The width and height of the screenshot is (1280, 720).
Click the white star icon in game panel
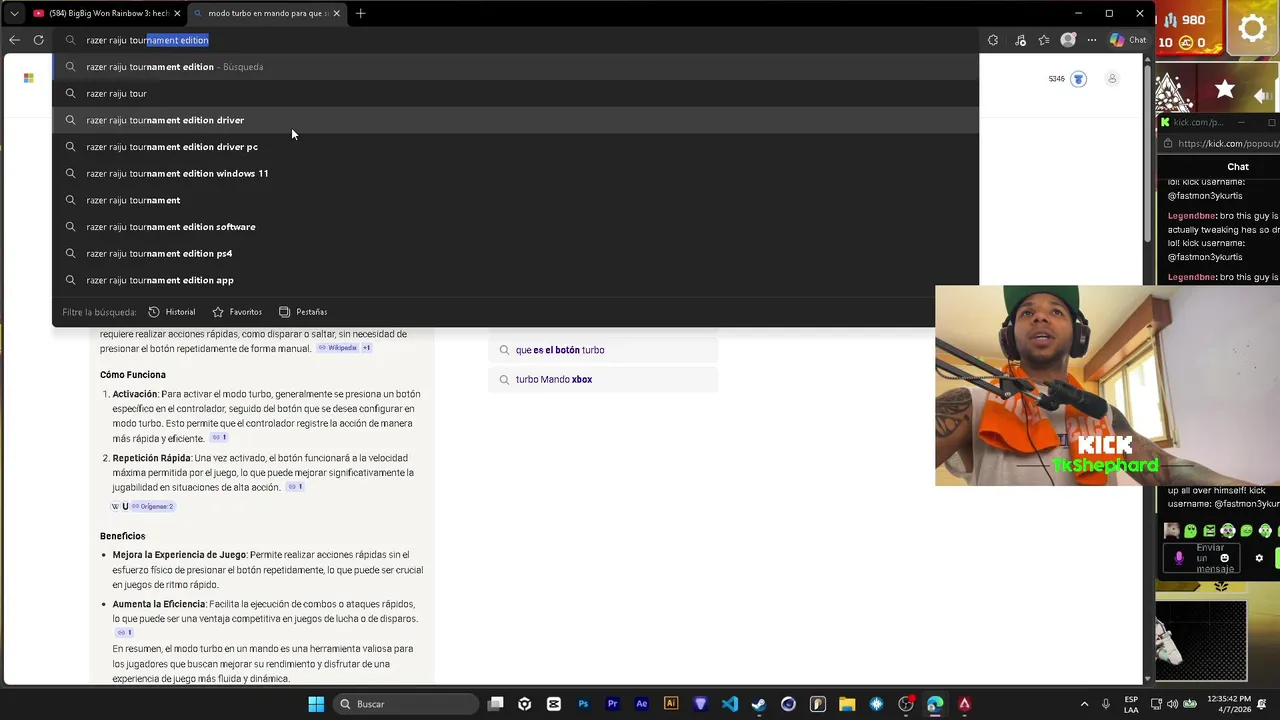(x=1225, y=91)
